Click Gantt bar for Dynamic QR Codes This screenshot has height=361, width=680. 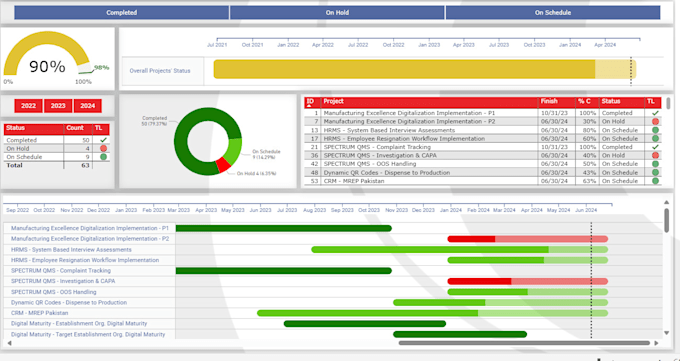coord(500,302)
